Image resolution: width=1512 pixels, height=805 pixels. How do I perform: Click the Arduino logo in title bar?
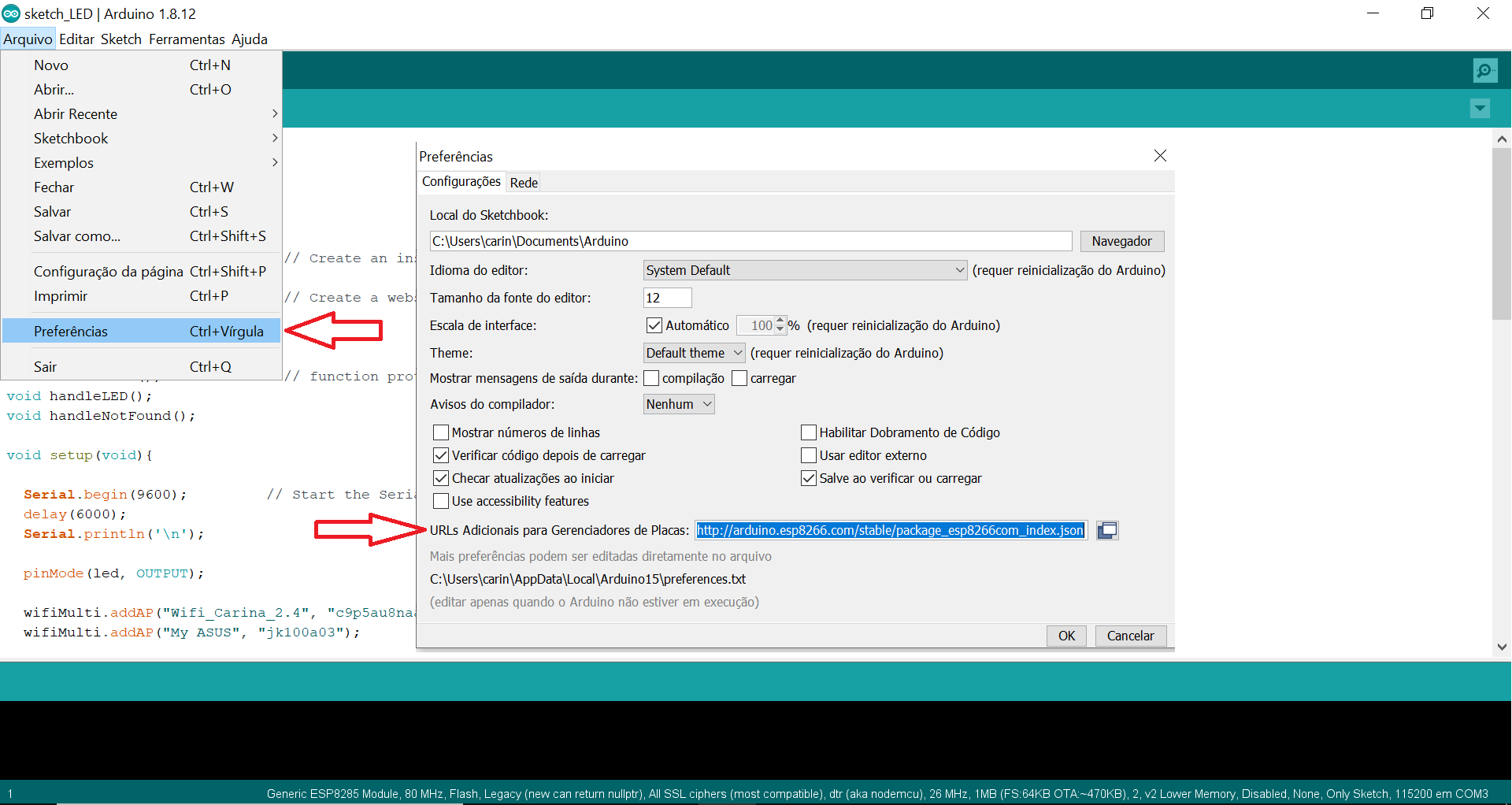click(x=11, y=13)
